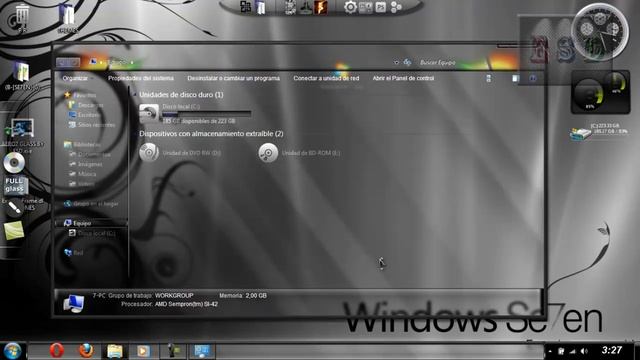640x360 pixels.
Task: Click the PS icon in top dock
Action: point(380,7)
